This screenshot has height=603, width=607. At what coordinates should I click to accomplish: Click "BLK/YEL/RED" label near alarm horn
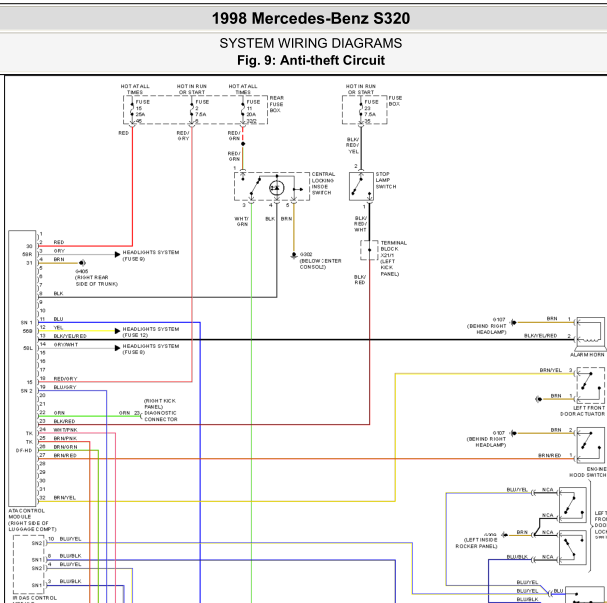540,336
